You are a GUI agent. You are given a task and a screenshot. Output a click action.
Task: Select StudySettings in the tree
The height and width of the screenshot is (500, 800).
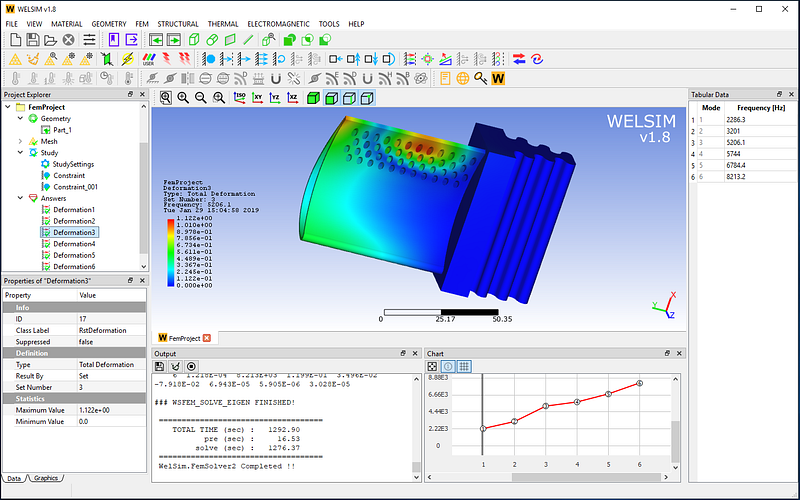(x=73, y=164)
